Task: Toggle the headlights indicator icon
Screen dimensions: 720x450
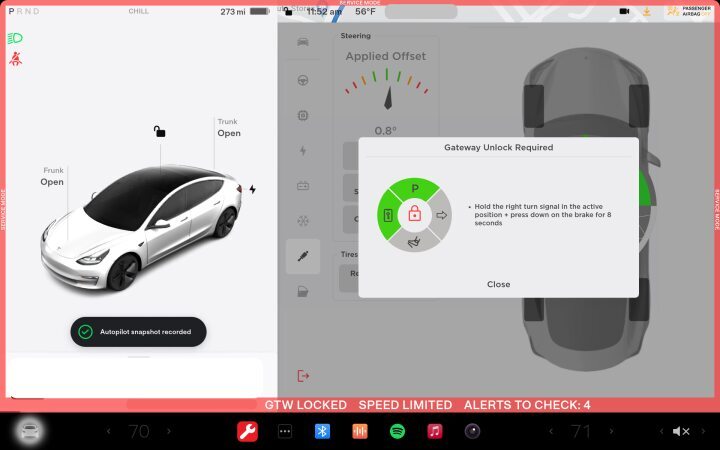Action: coord(15,38)
